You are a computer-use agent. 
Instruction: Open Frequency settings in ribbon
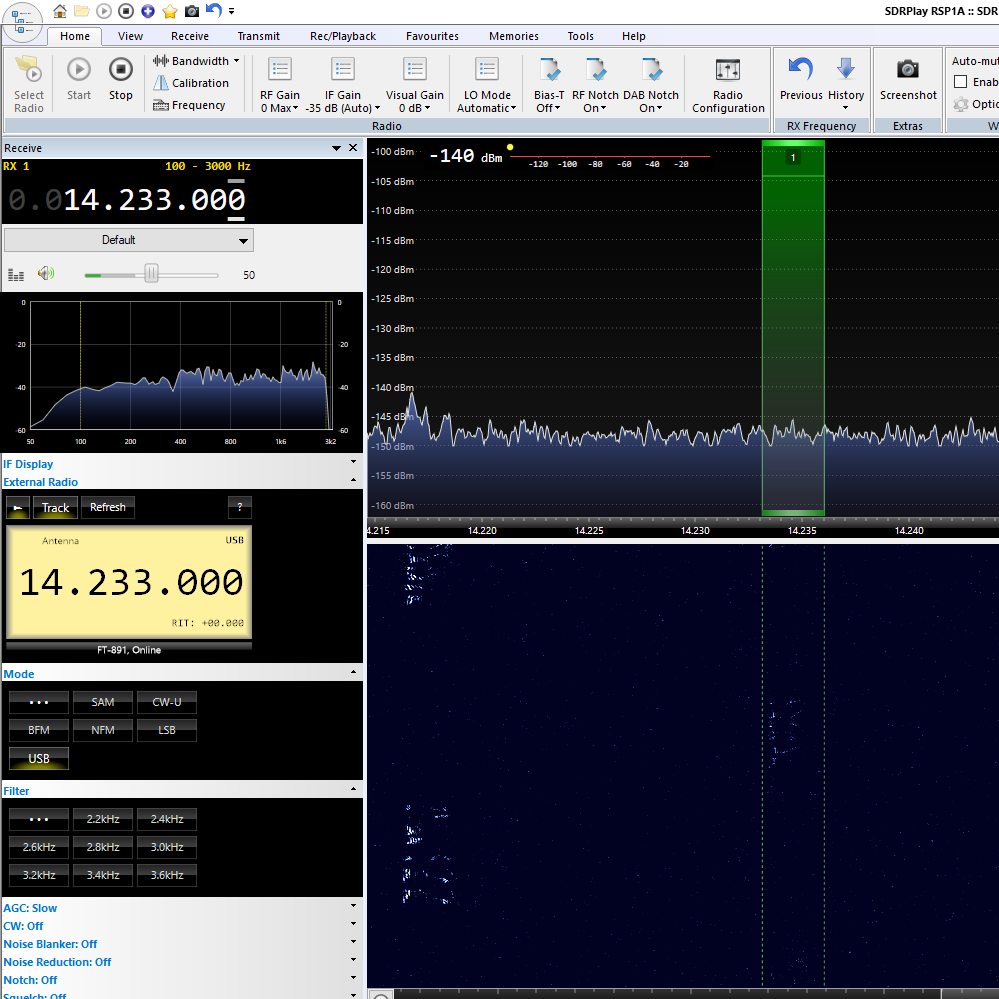click(x=189, y=105)
